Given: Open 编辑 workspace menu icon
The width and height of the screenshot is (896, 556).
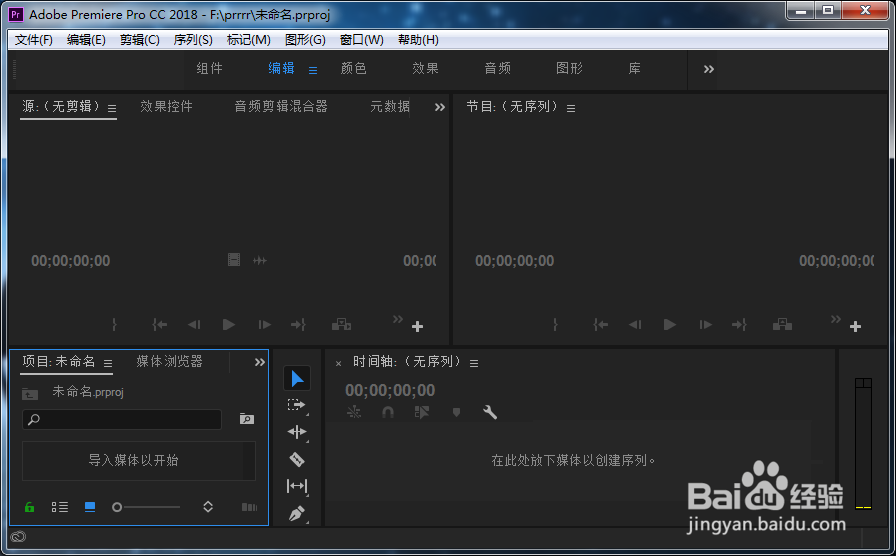Looking at the screenshot, I should click(313, 70).
